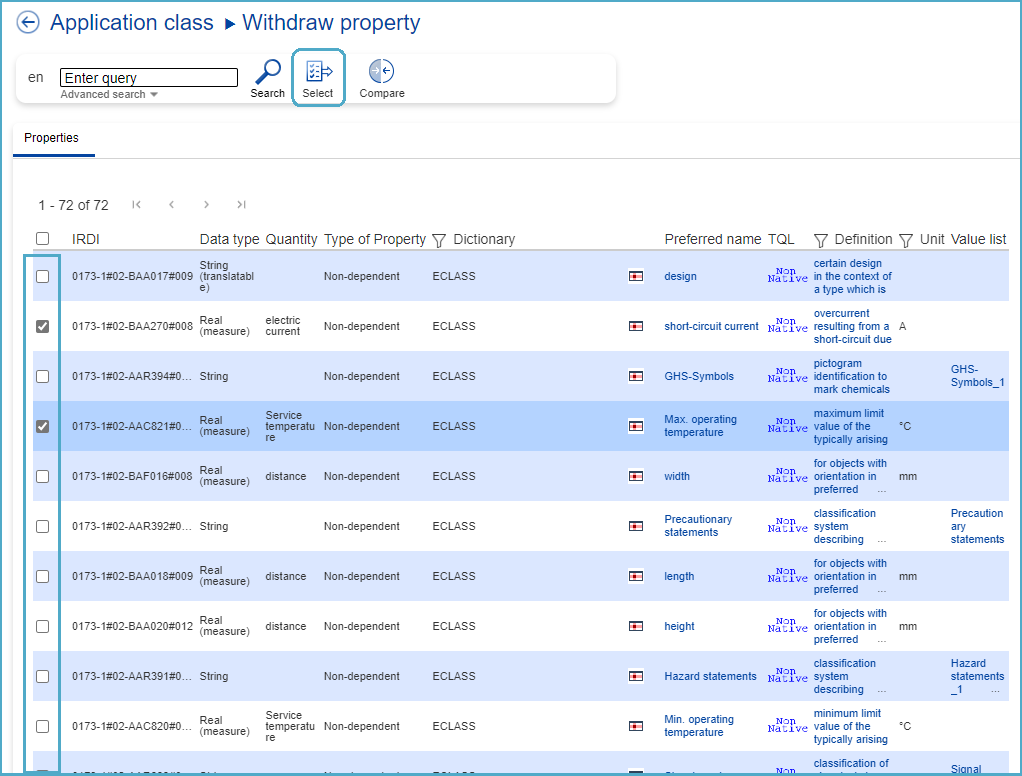1022x776 pixels.
Task: Click the back arrow icon
Action: pos(28,23)
